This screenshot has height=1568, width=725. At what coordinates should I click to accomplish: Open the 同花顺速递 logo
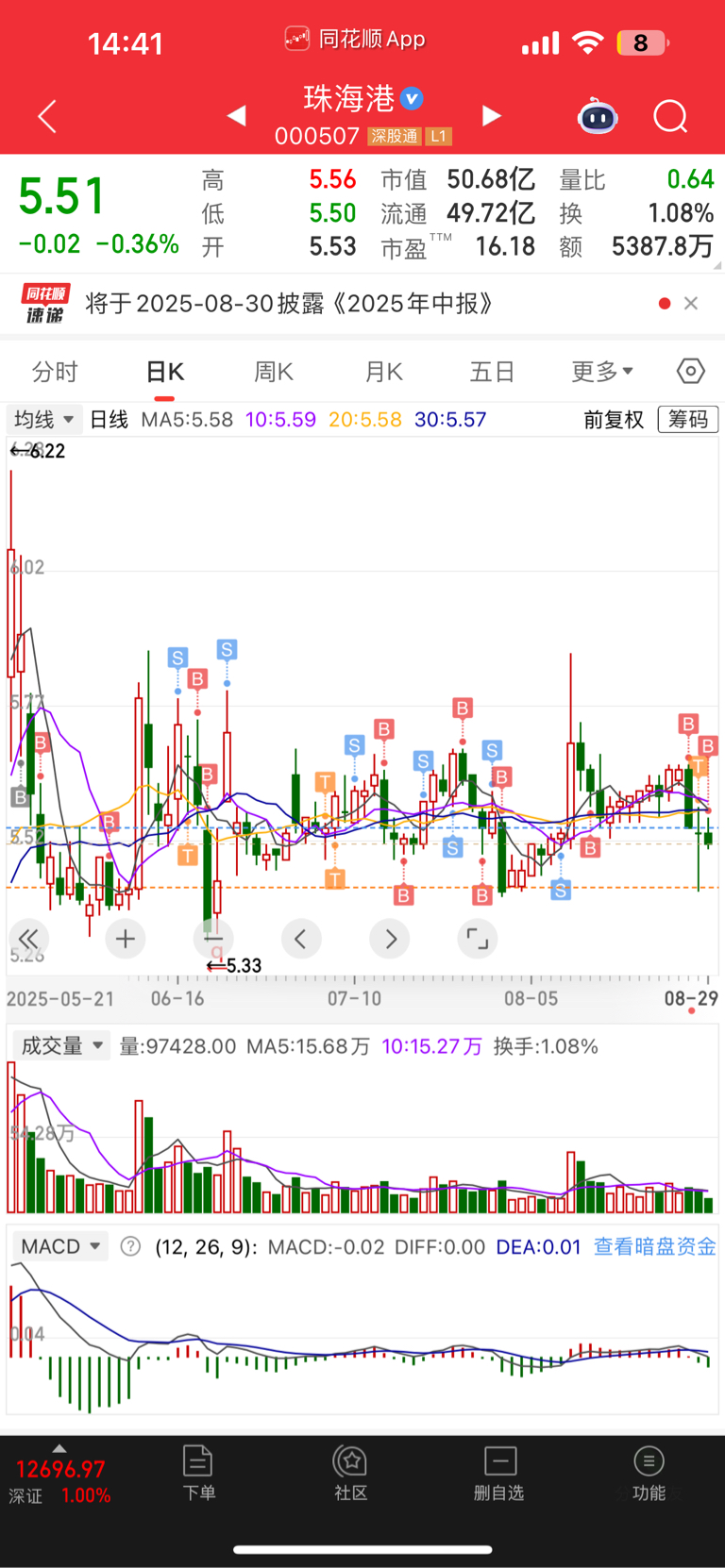45,304
